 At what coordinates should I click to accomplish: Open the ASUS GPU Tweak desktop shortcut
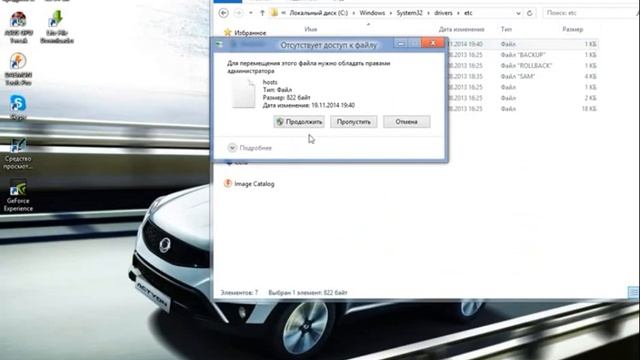point(18,27)
